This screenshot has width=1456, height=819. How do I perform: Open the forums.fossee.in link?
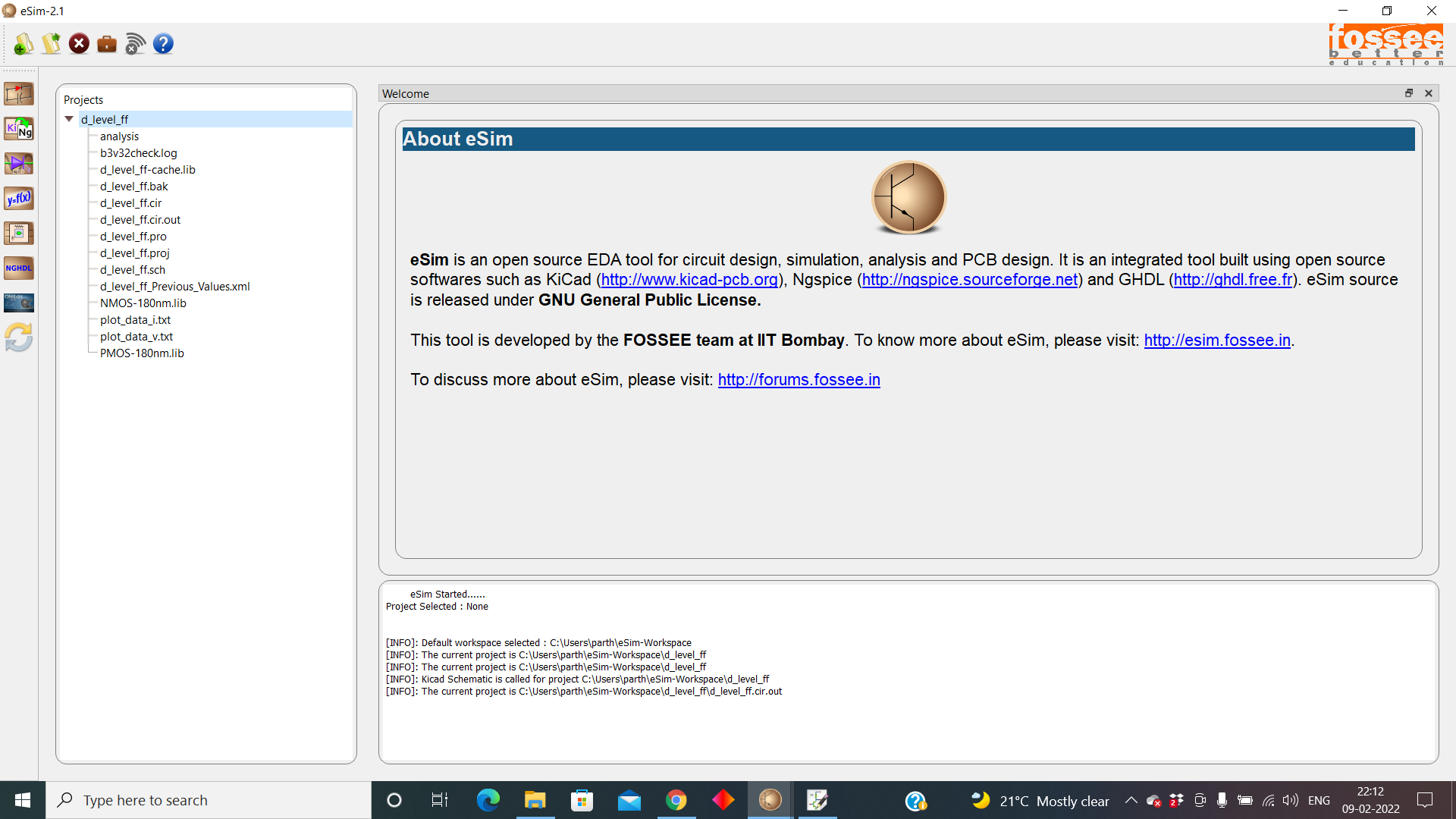799,380
